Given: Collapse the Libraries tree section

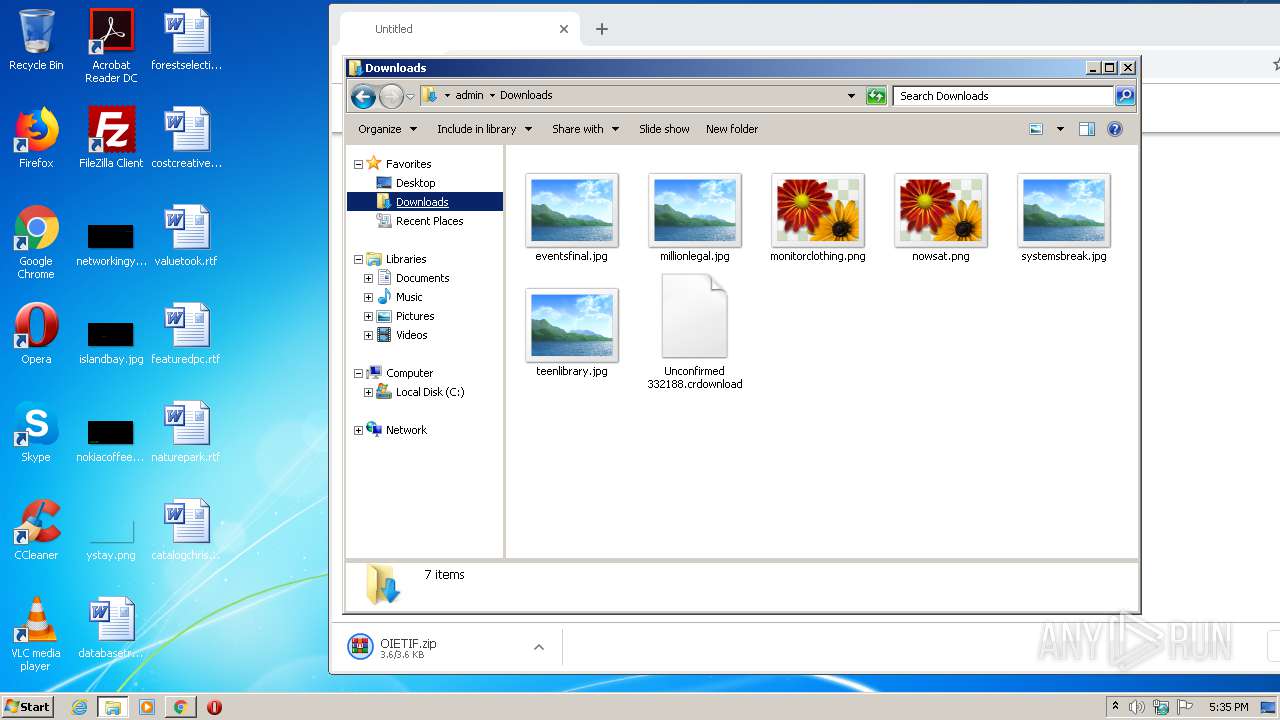Looking at the screenshot, I should pyautogui.click(x=358, y=259).
